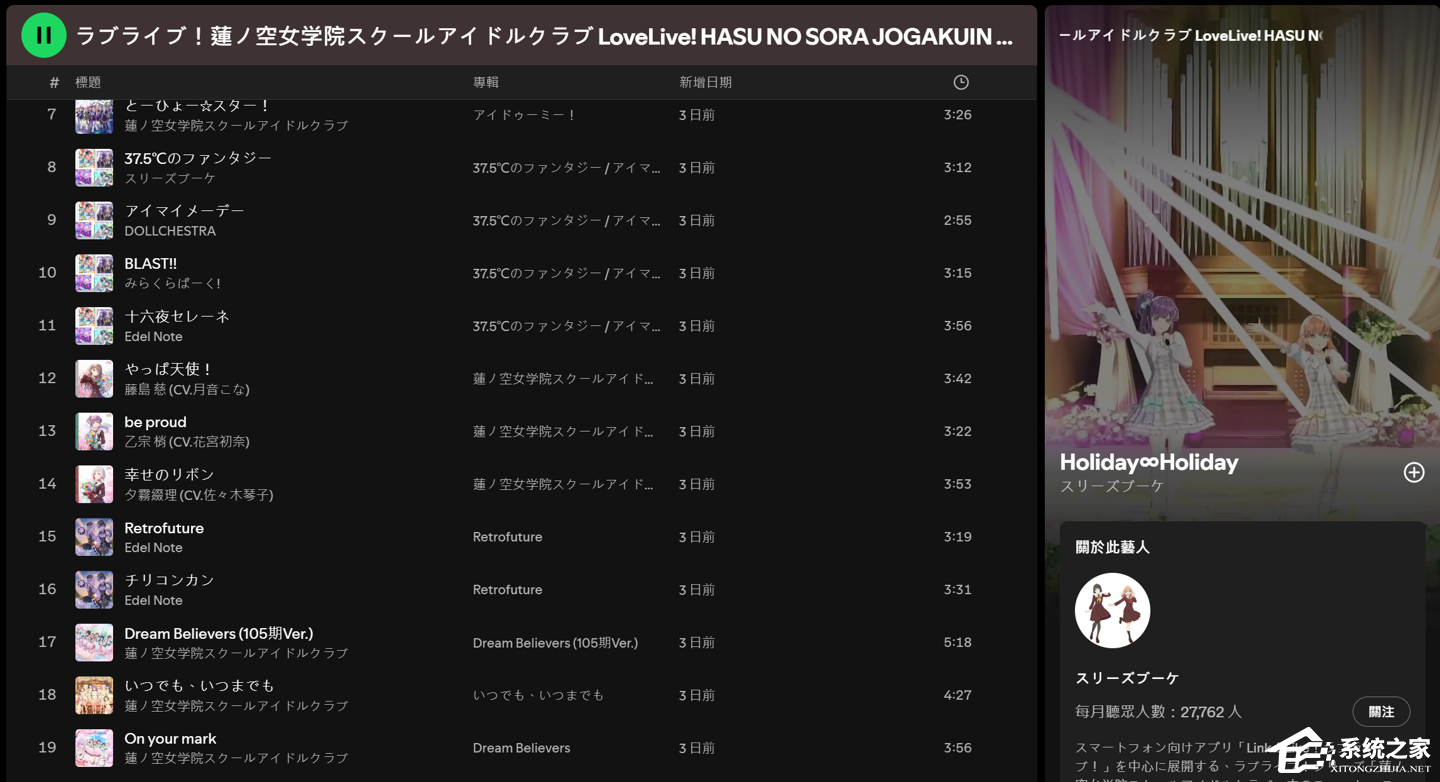
Task: Pause playback with the green button
Action: tap(43, 36)
